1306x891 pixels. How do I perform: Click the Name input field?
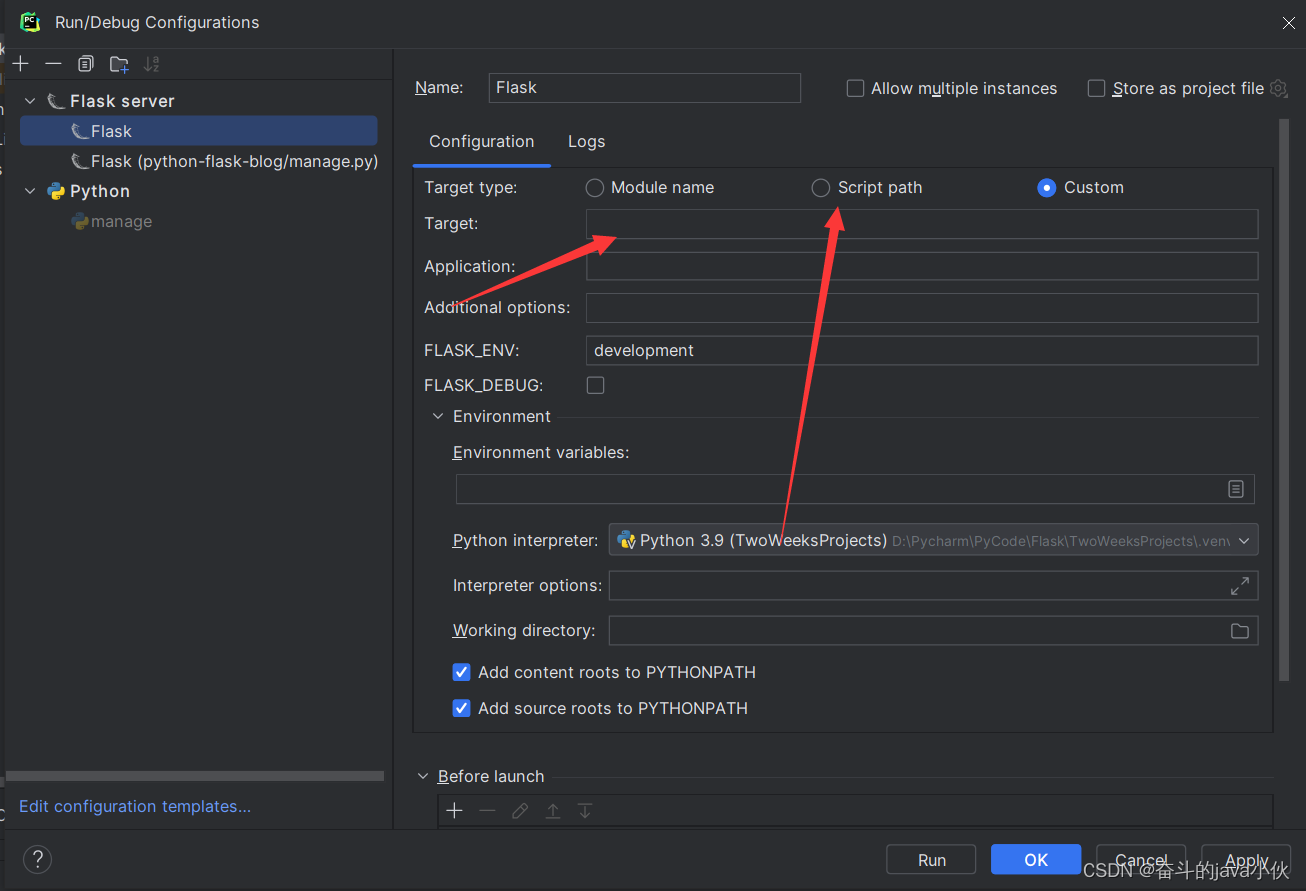coord(645,88)
